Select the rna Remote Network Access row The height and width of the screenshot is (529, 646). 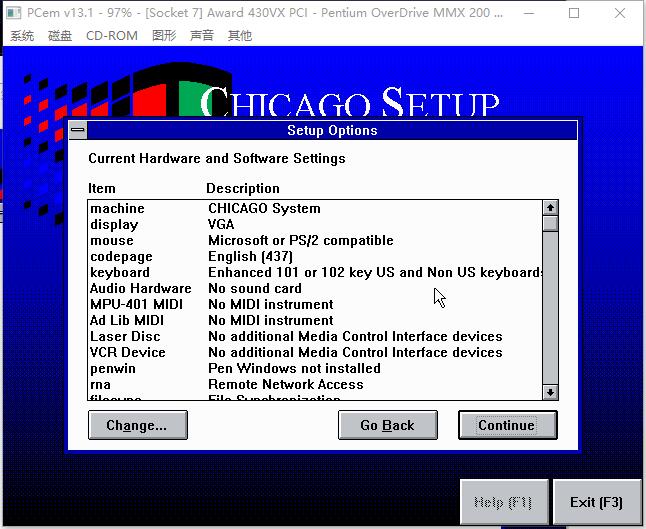[x=315, y=384]
